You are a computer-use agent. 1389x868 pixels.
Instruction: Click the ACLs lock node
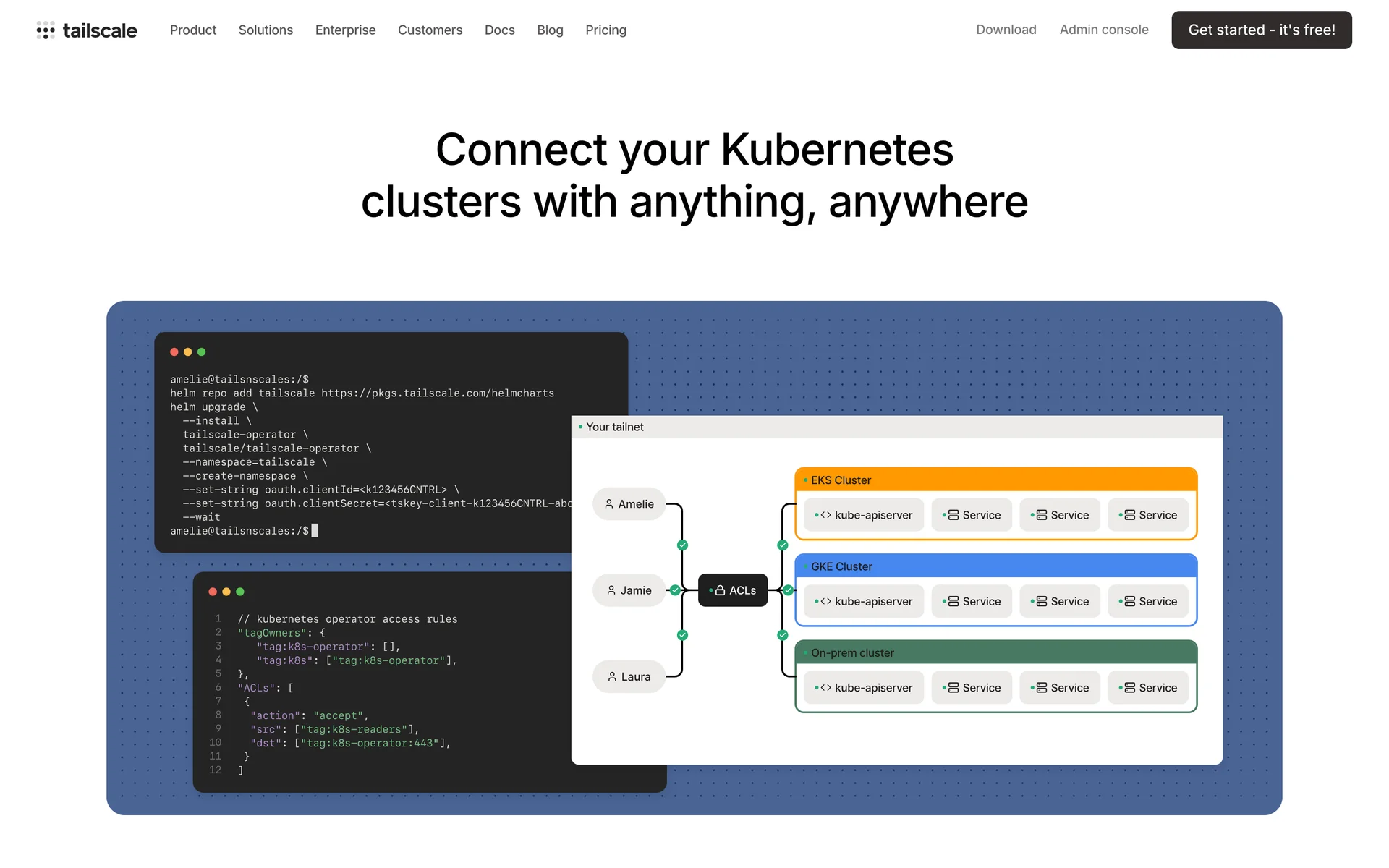733,590
